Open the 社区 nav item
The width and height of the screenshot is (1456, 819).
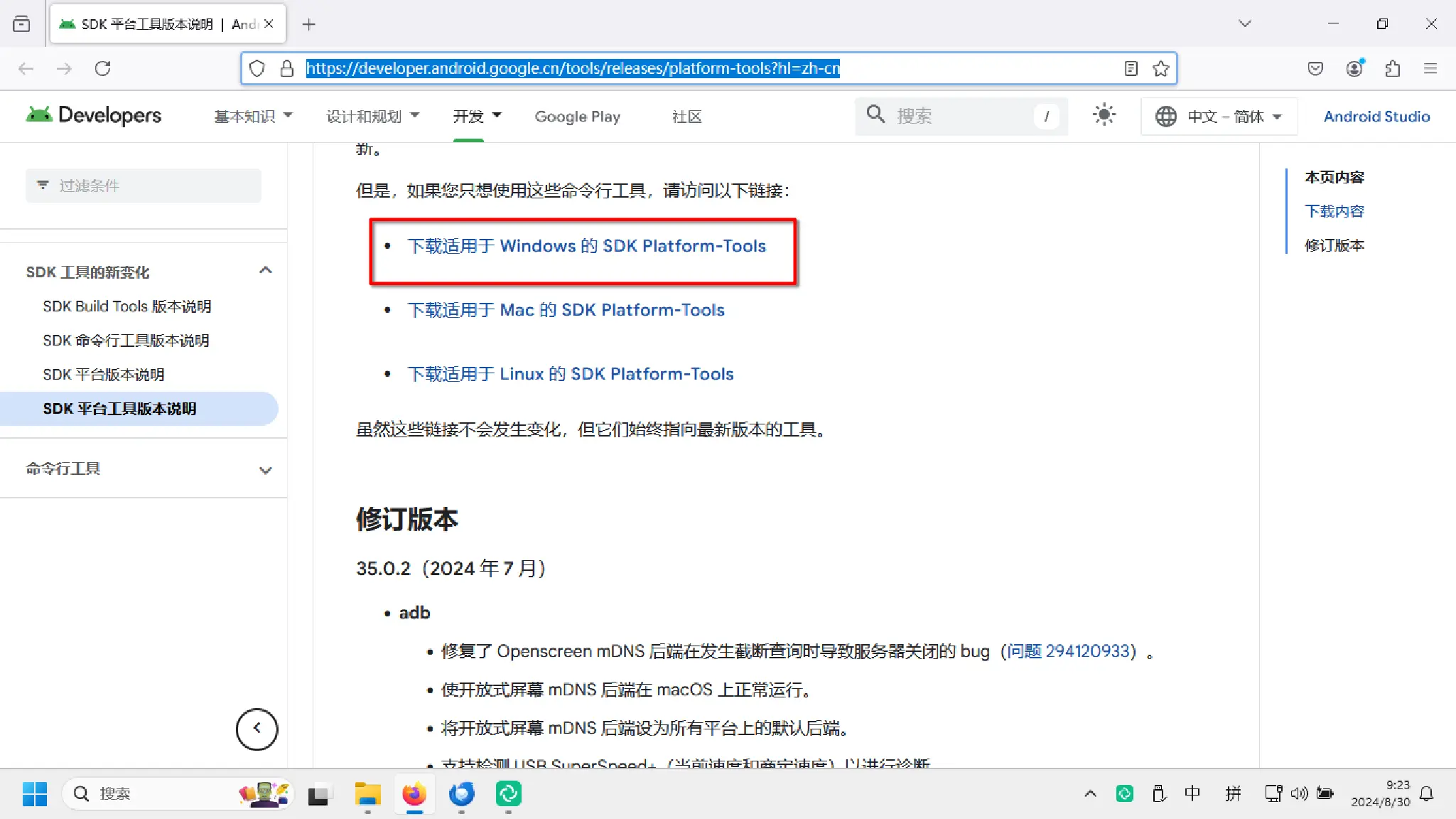point(686,116)
